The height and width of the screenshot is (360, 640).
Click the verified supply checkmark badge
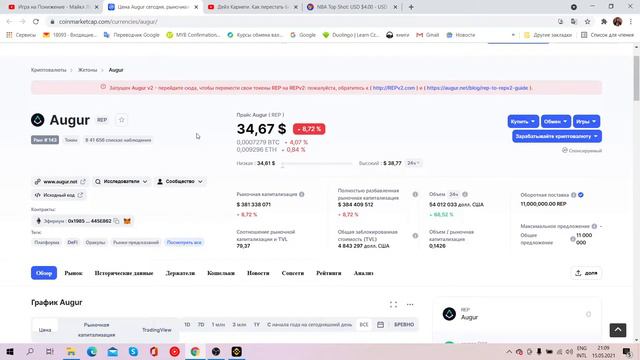pos(581,195)
